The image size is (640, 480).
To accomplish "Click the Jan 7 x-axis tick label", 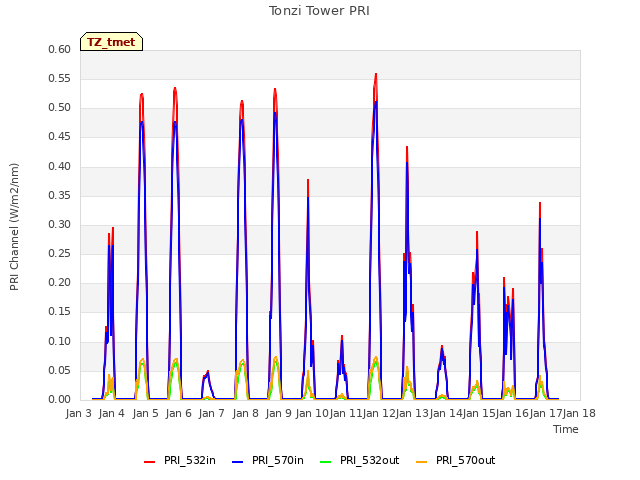I will tap(211, 413).
